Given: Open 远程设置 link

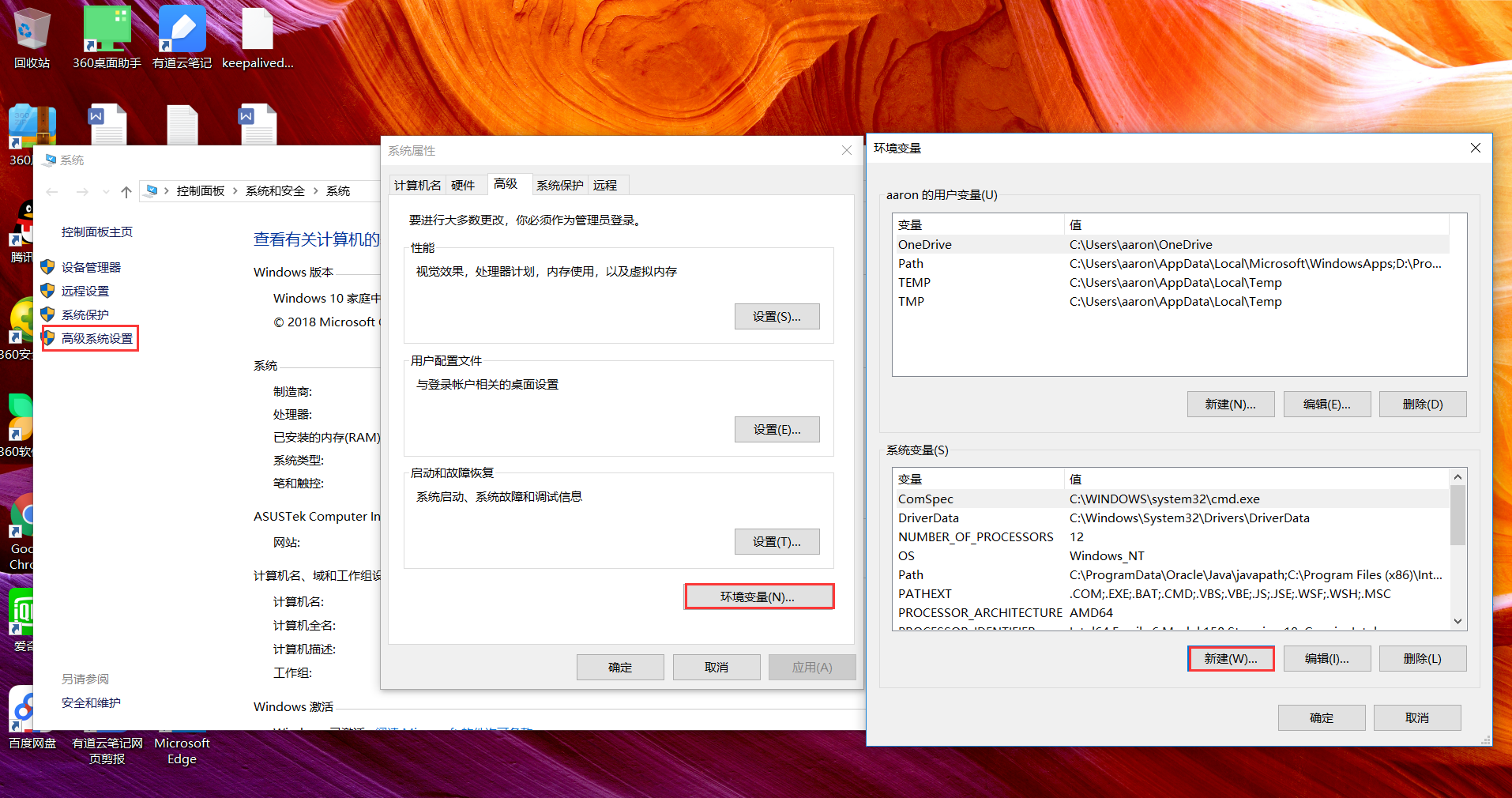Looking at the screenshot, I should 85,291.
